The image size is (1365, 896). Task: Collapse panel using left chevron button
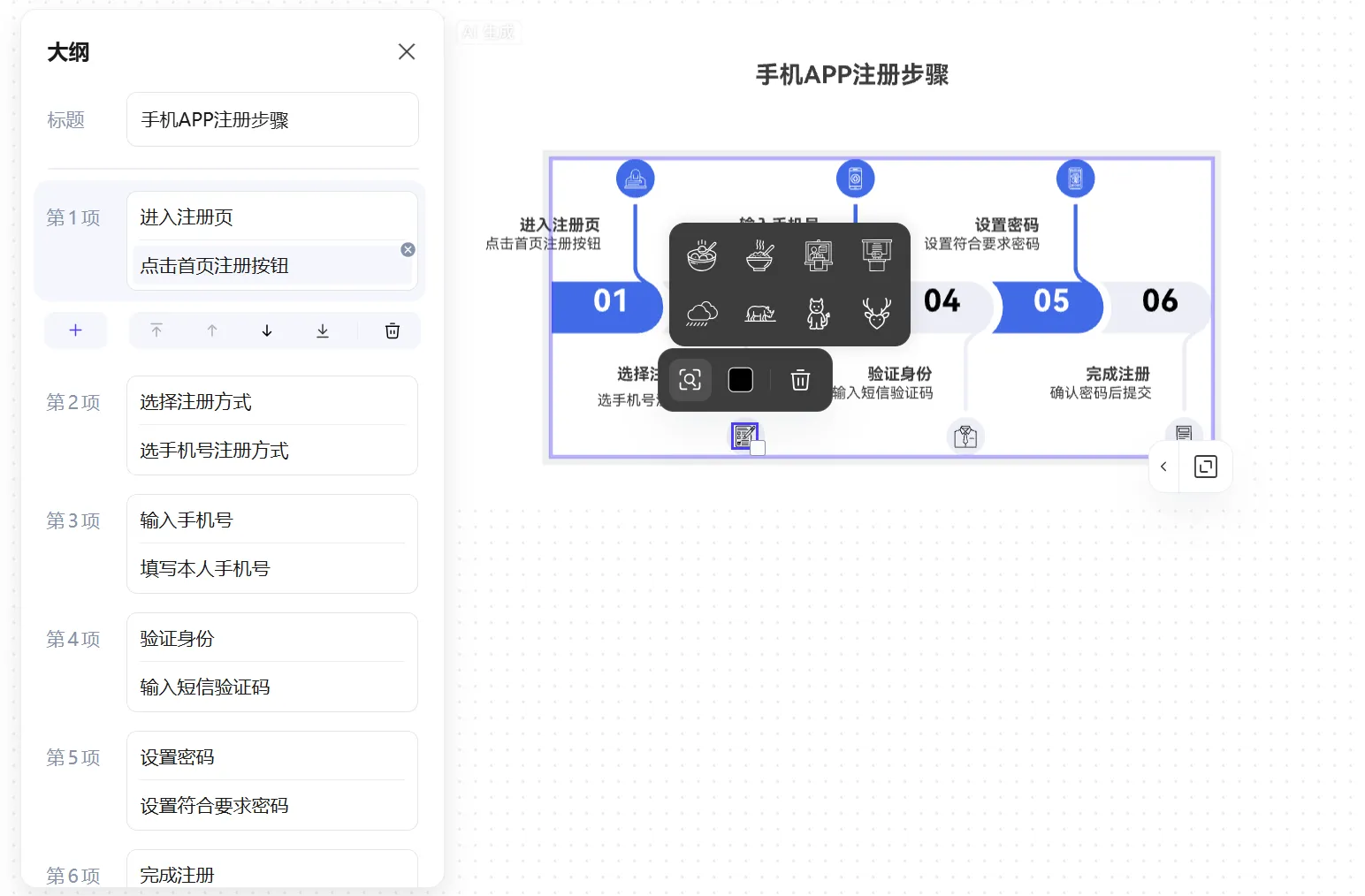click(x=1163, y=467)
